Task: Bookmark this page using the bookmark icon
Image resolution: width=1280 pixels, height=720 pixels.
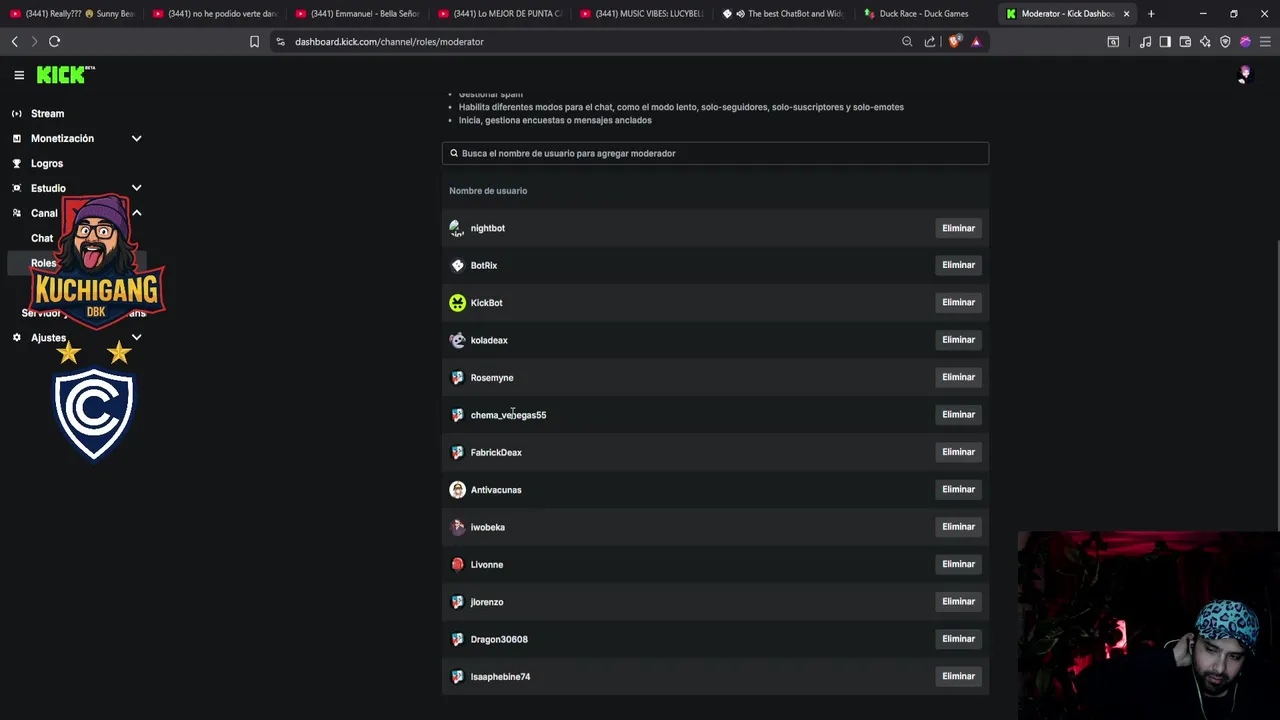Action: (x=254, y=42)
